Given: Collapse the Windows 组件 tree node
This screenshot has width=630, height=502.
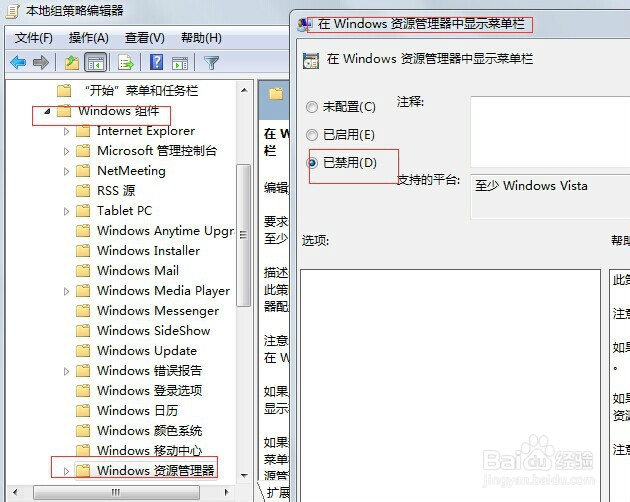Looking at the screenshot, I should [47, 111].
